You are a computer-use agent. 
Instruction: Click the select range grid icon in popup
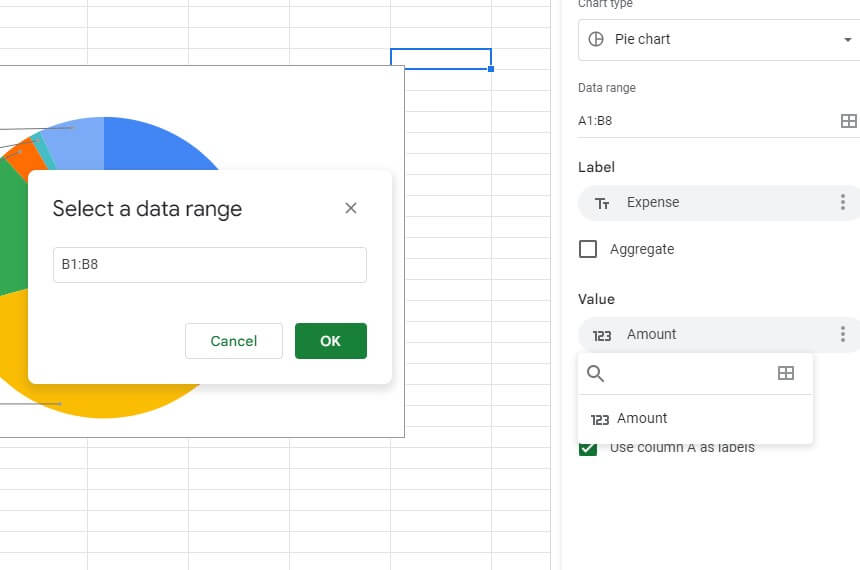pos(785,374)
